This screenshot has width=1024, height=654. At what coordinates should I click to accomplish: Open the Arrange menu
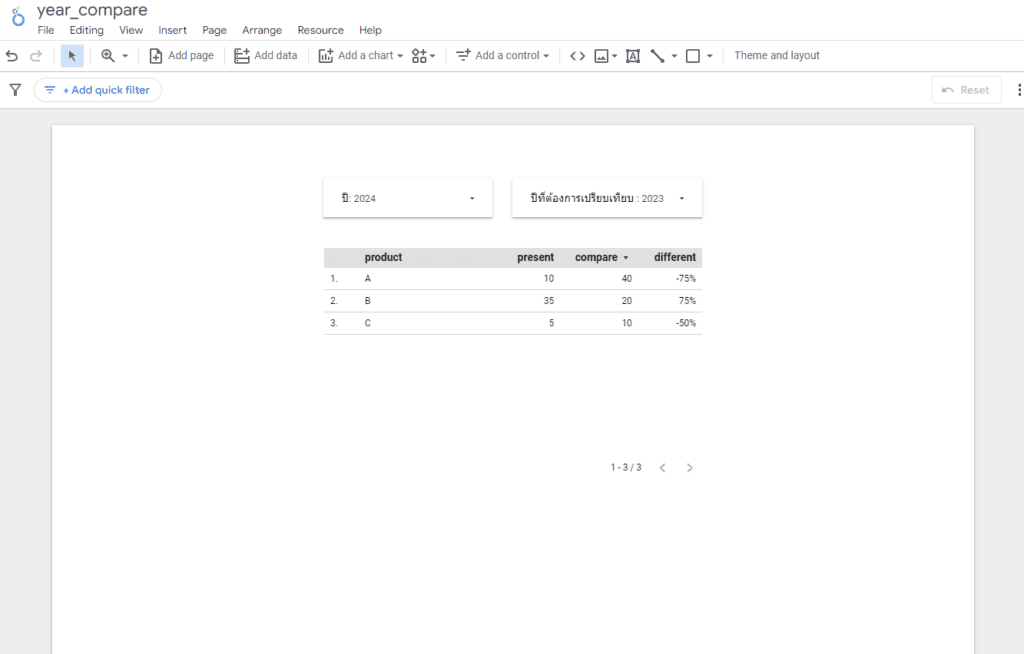pyautogui.click(x=262, y=30)
